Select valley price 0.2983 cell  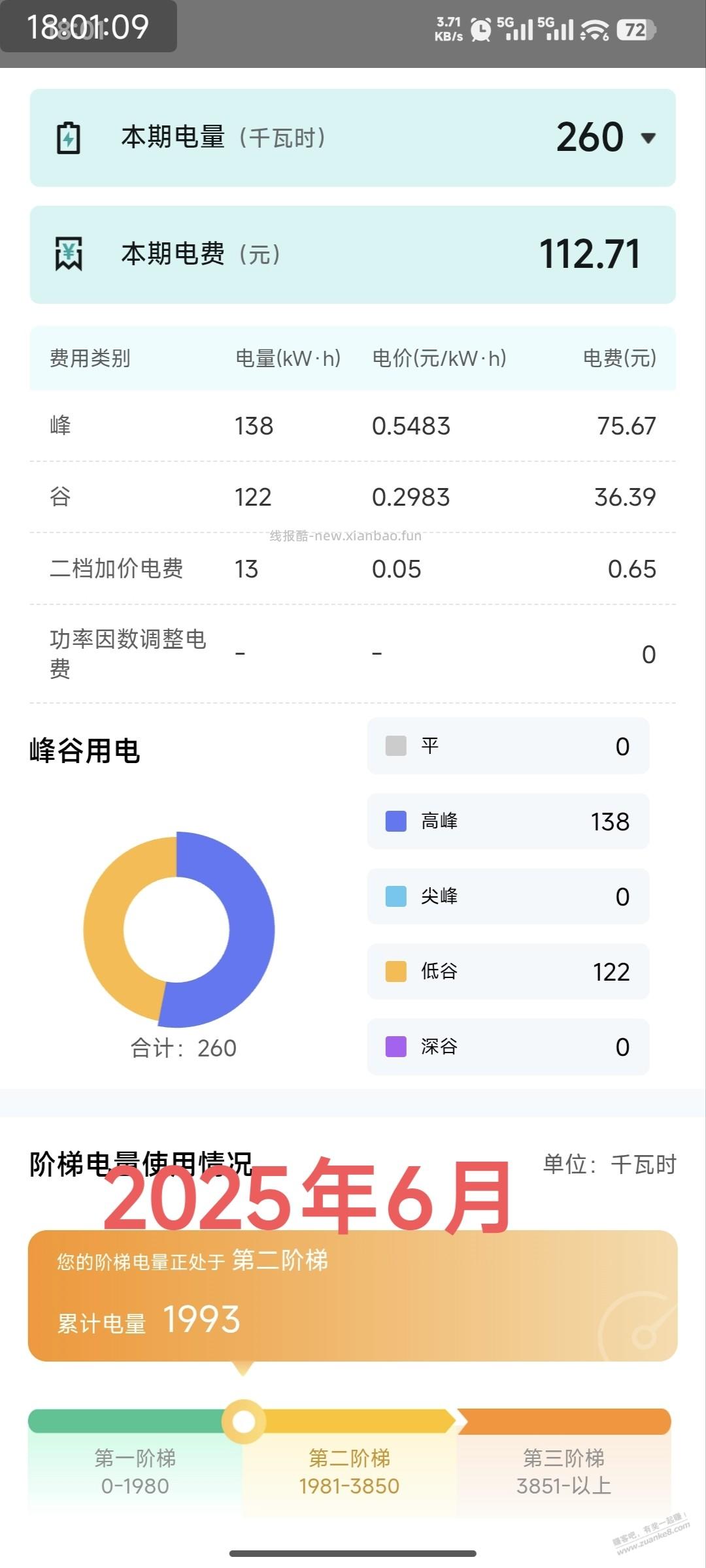click(411, 497)
